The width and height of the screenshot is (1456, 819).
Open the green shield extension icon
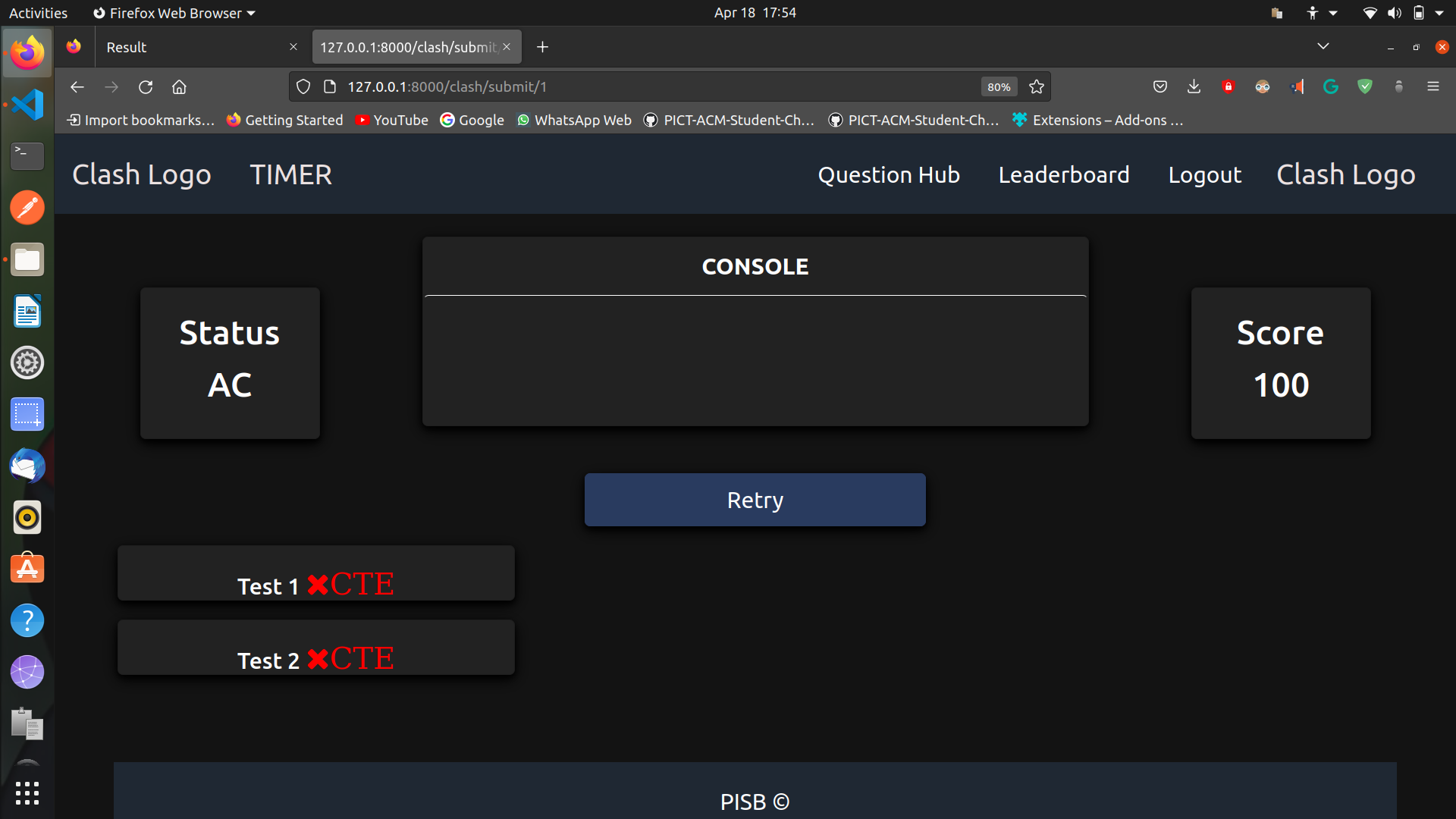click(x=1365, y=87)
